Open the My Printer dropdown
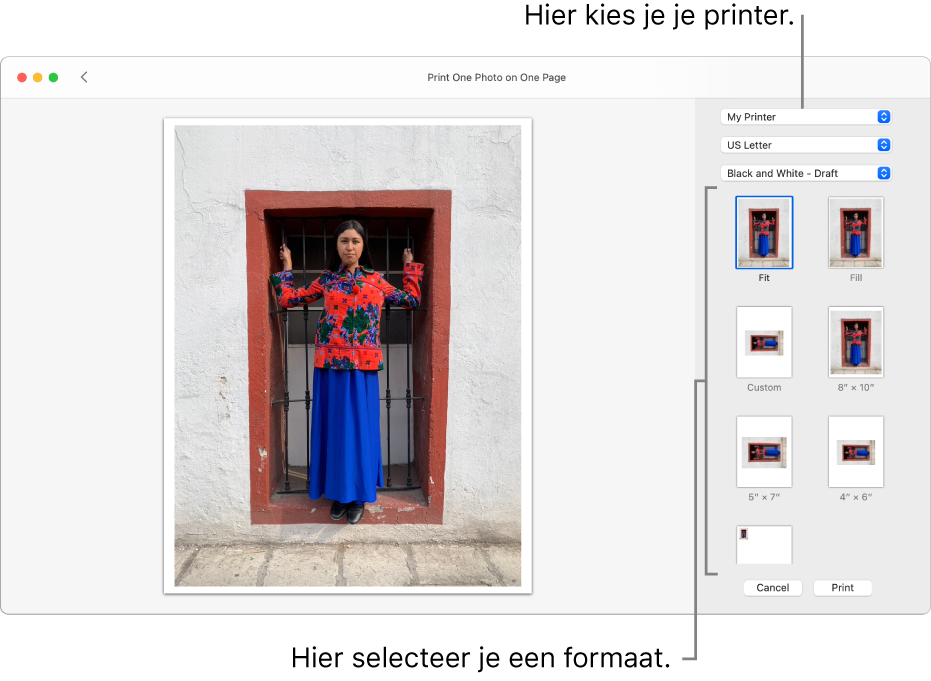The width and height of the screenshot is (931, 681). tap(806, 117)
